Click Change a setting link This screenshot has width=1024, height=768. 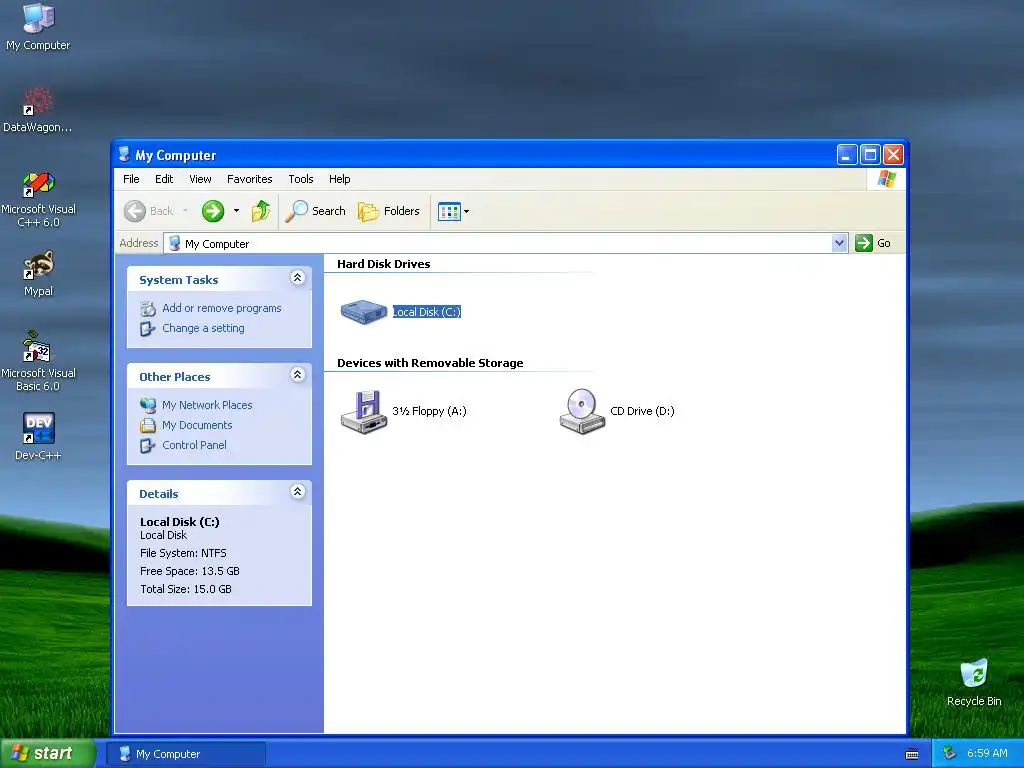click(203, 328)
